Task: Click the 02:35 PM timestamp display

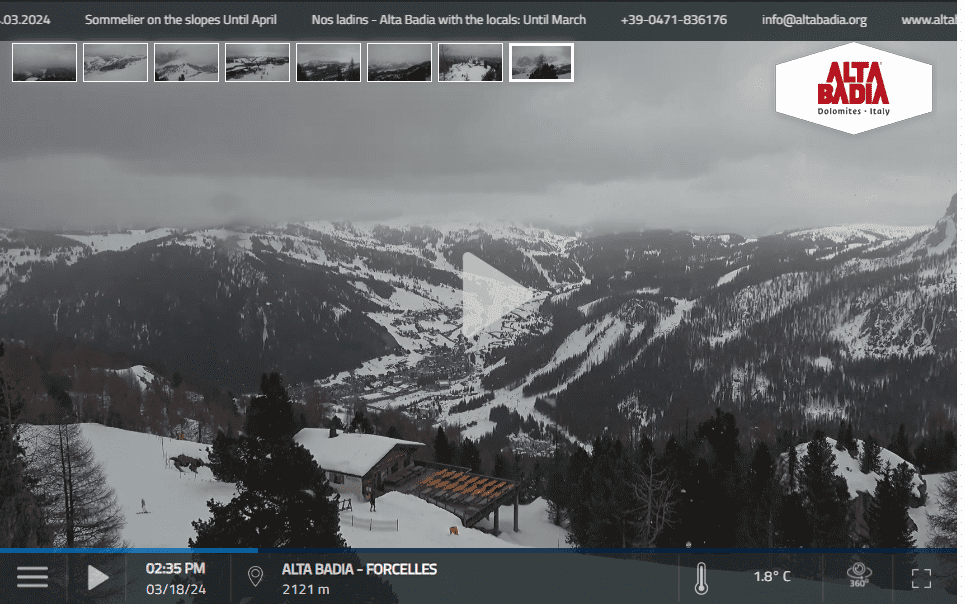Action: (175, 568)
